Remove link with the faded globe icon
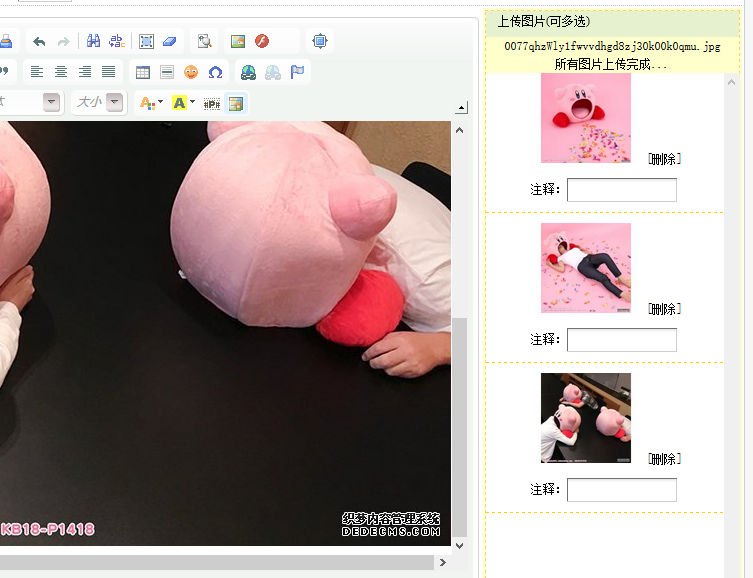 tap(273, 72)
